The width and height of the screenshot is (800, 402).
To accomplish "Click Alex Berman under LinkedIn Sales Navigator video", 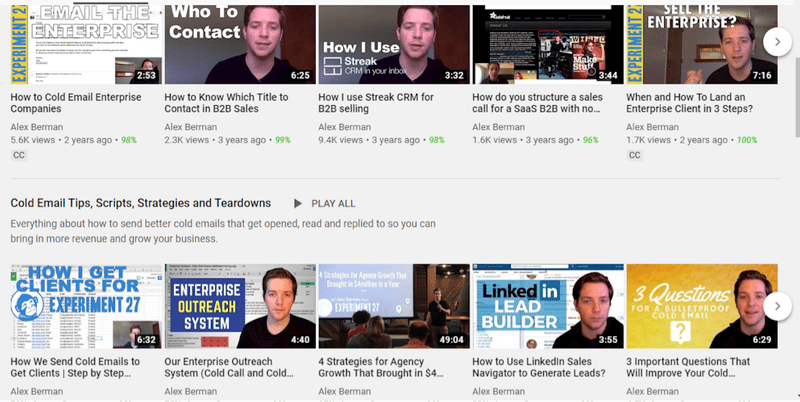I will tap(498, 391).
